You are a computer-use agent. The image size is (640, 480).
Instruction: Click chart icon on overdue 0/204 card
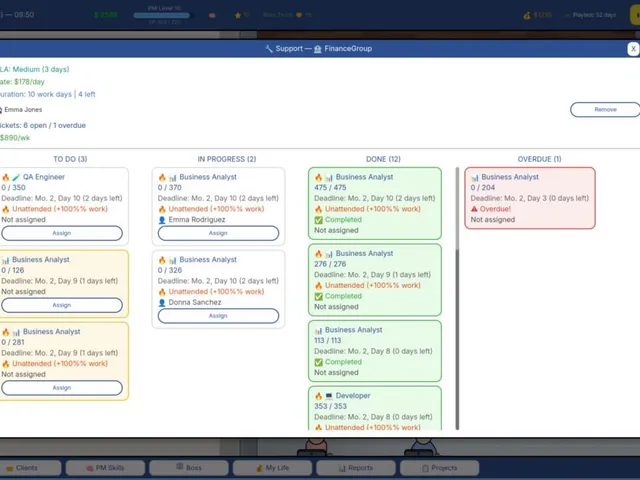[475, 177]
